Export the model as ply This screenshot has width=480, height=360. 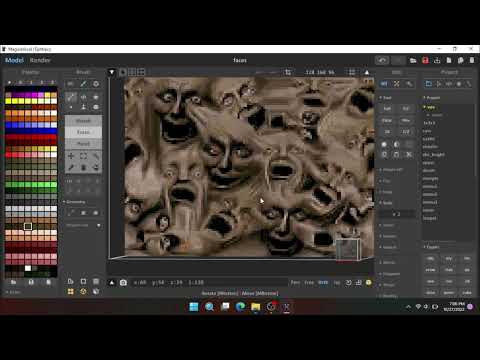[449, 259]
